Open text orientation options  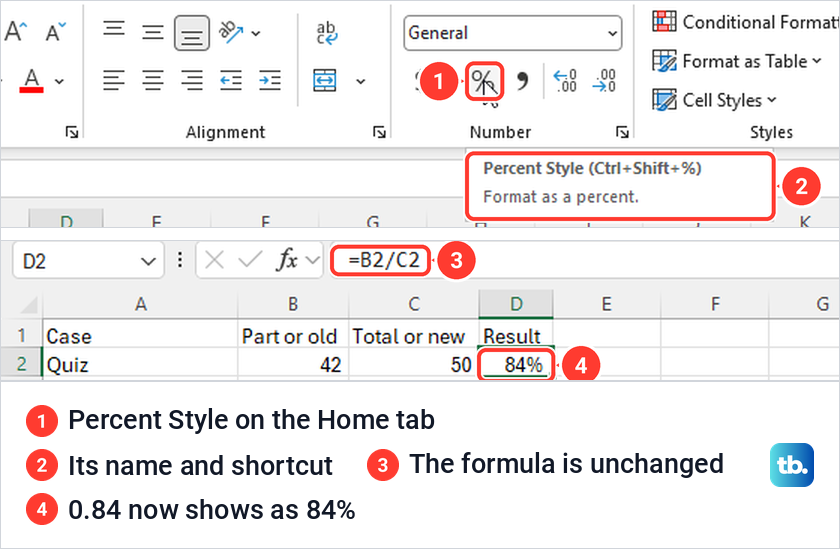[x=231, y=32]
